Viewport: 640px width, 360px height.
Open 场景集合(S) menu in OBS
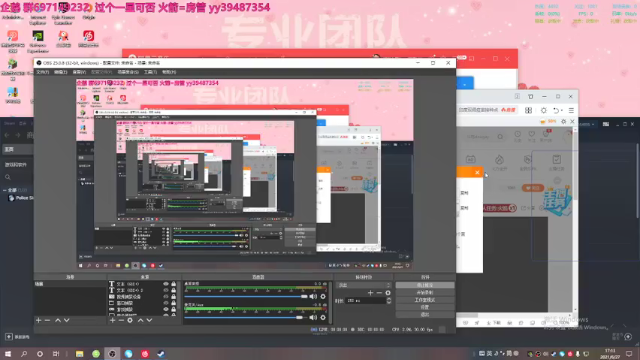coord(128,72)
